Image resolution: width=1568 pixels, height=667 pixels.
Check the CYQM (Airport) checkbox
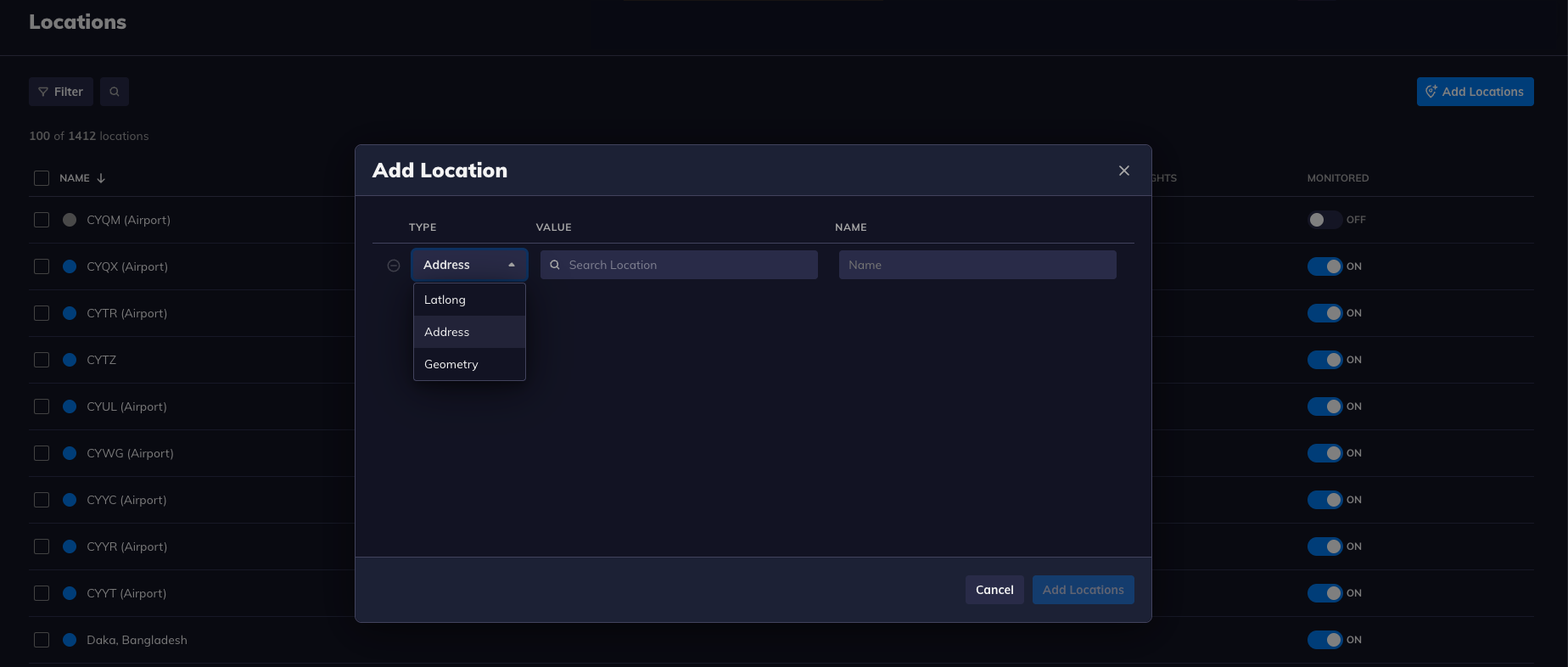pos(42,220)
